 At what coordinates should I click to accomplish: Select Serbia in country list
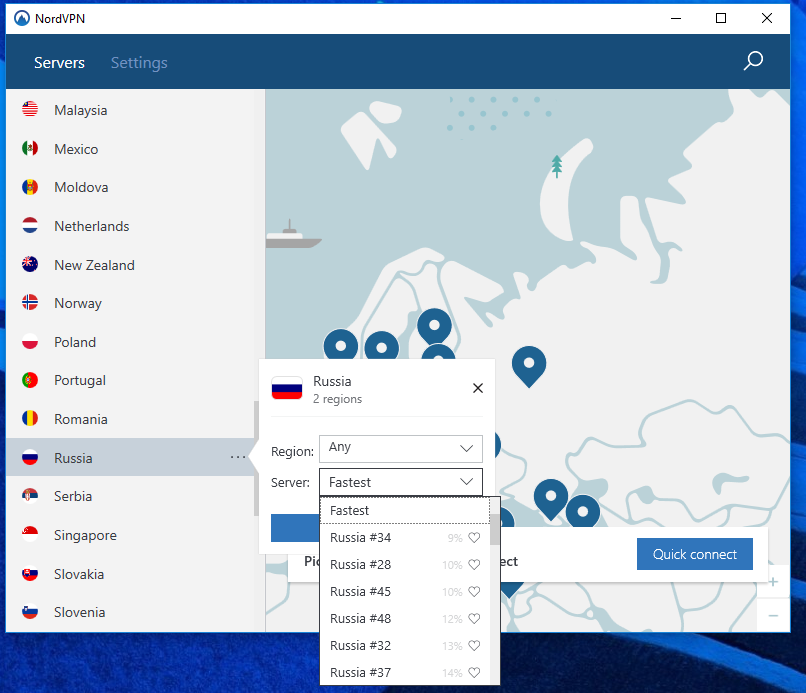pos(131,496)
